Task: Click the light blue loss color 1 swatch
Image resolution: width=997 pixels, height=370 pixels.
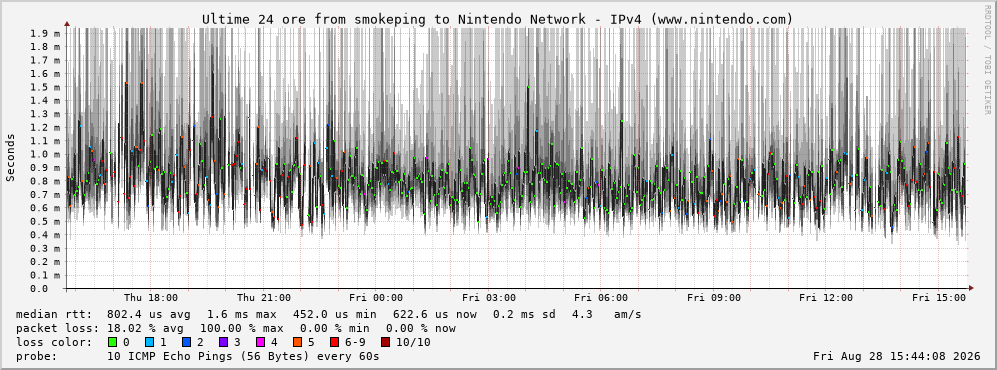Action: tap(150, 342)
